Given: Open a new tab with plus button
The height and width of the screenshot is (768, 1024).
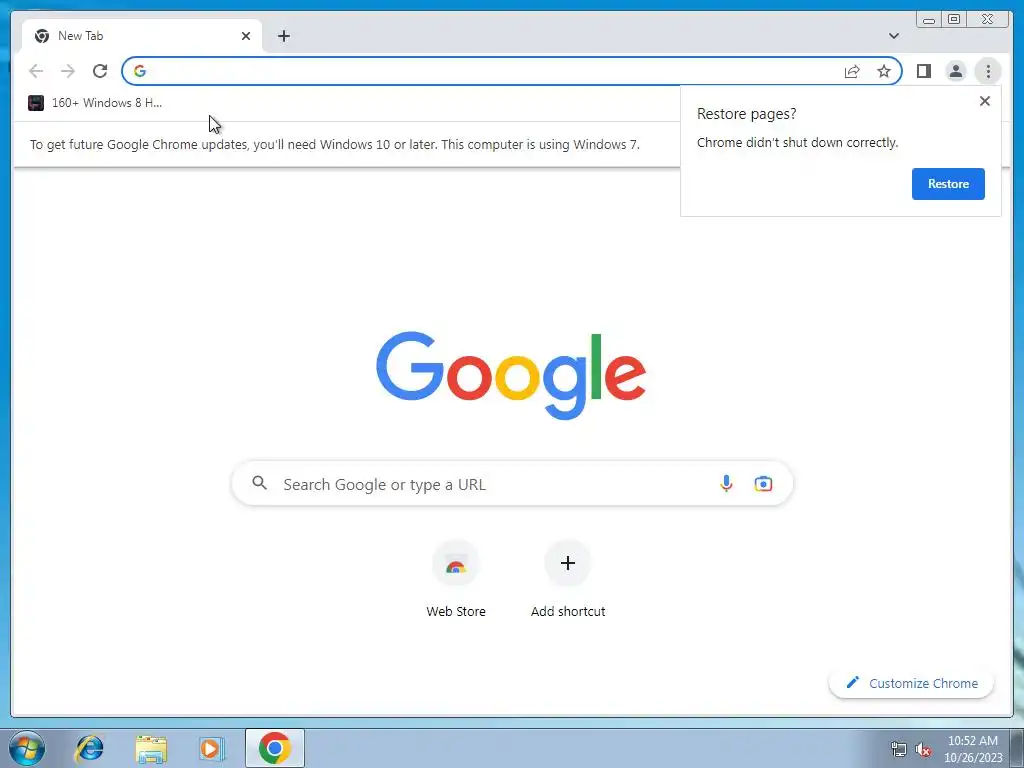Looking at the screenshot, I should (283, 36).
